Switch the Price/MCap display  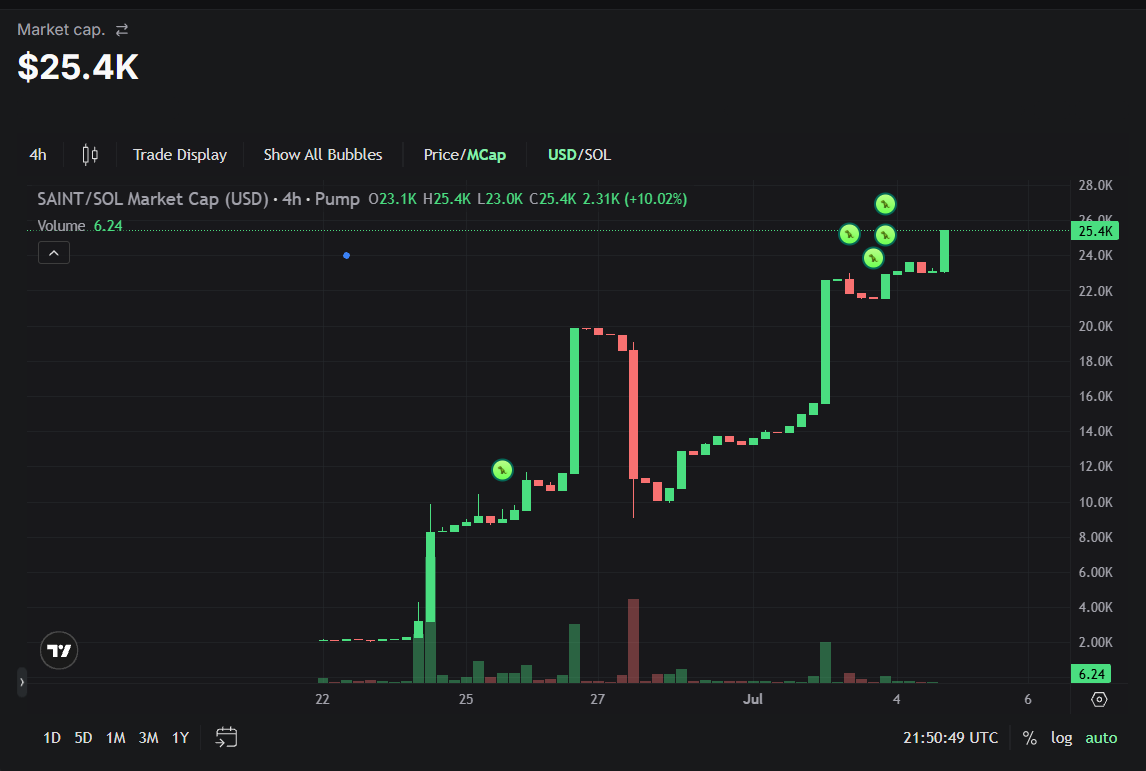tap(465, 155)
